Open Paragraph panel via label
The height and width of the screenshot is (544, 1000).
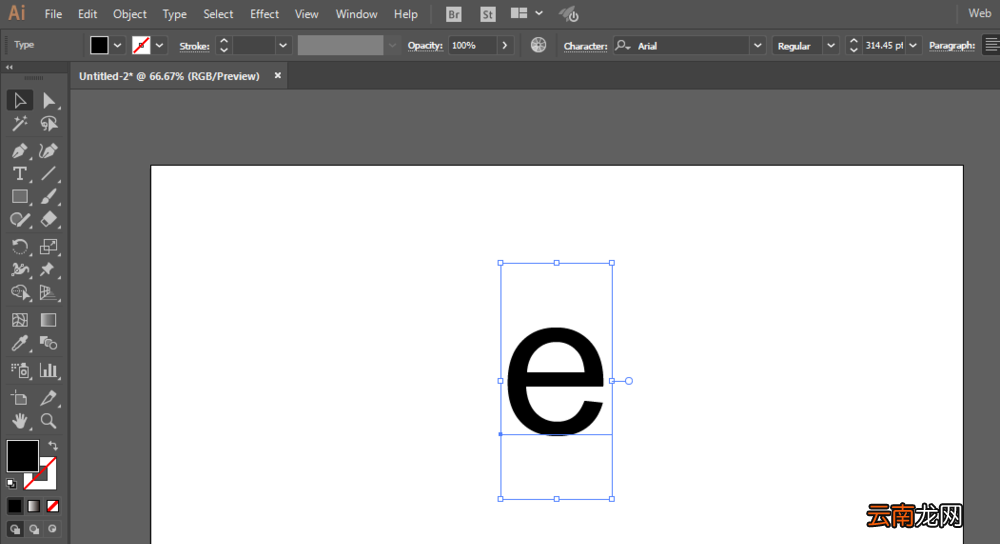(x=952, y=45)
